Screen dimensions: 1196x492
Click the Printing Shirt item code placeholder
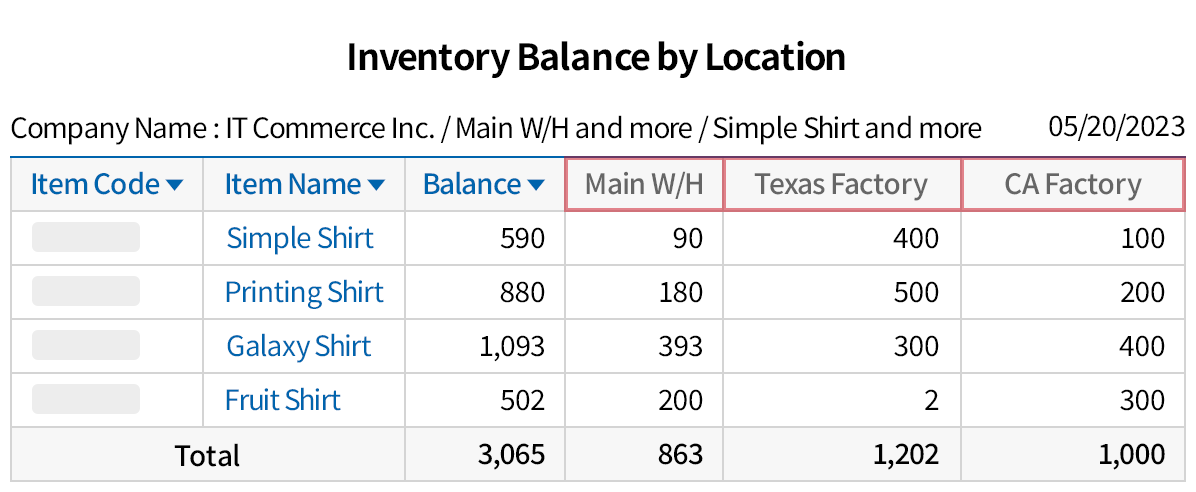tap(86, 292)
